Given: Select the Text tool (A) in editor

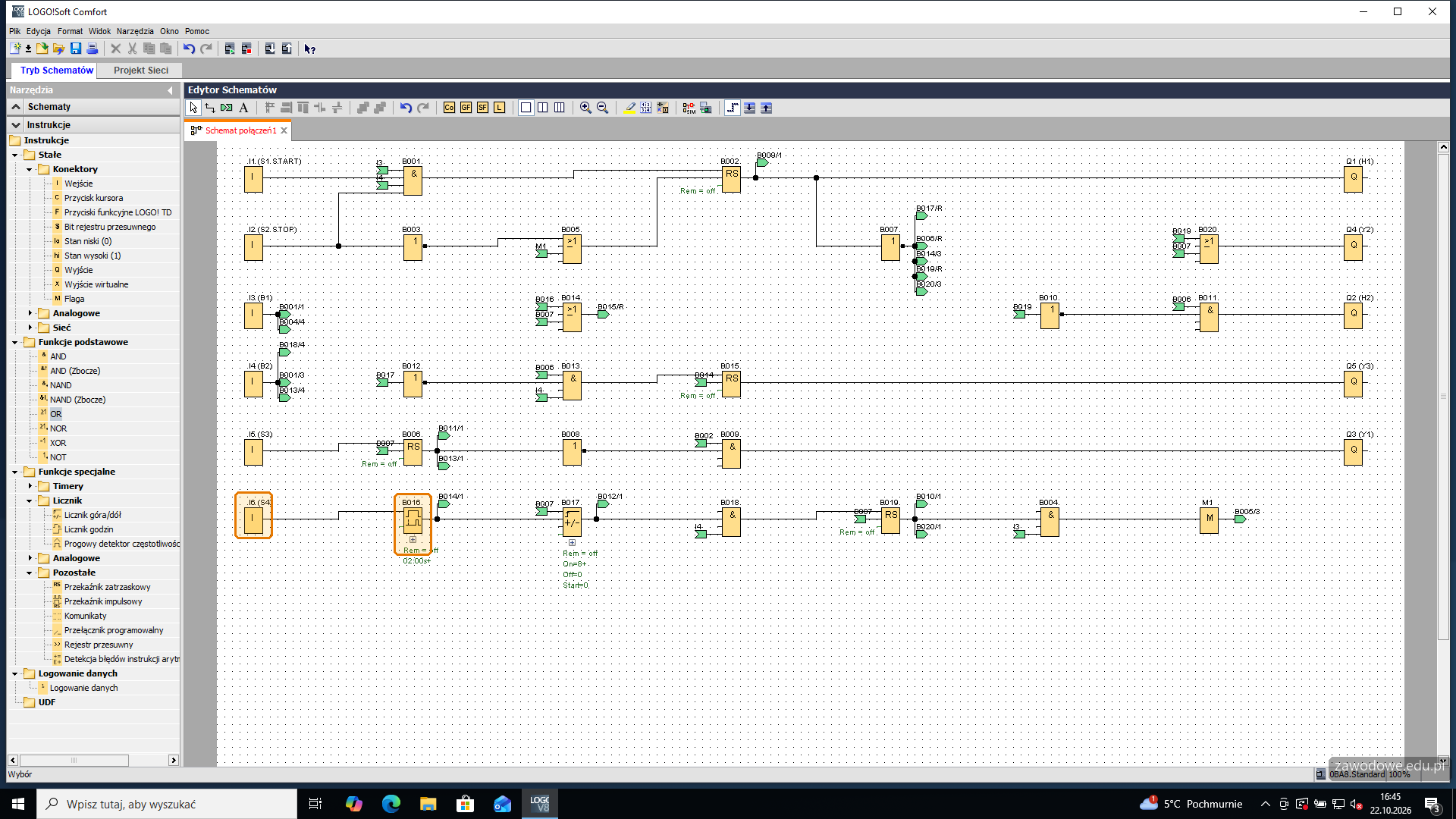Looking at the screenshot, I should click(x=243, y=108).
